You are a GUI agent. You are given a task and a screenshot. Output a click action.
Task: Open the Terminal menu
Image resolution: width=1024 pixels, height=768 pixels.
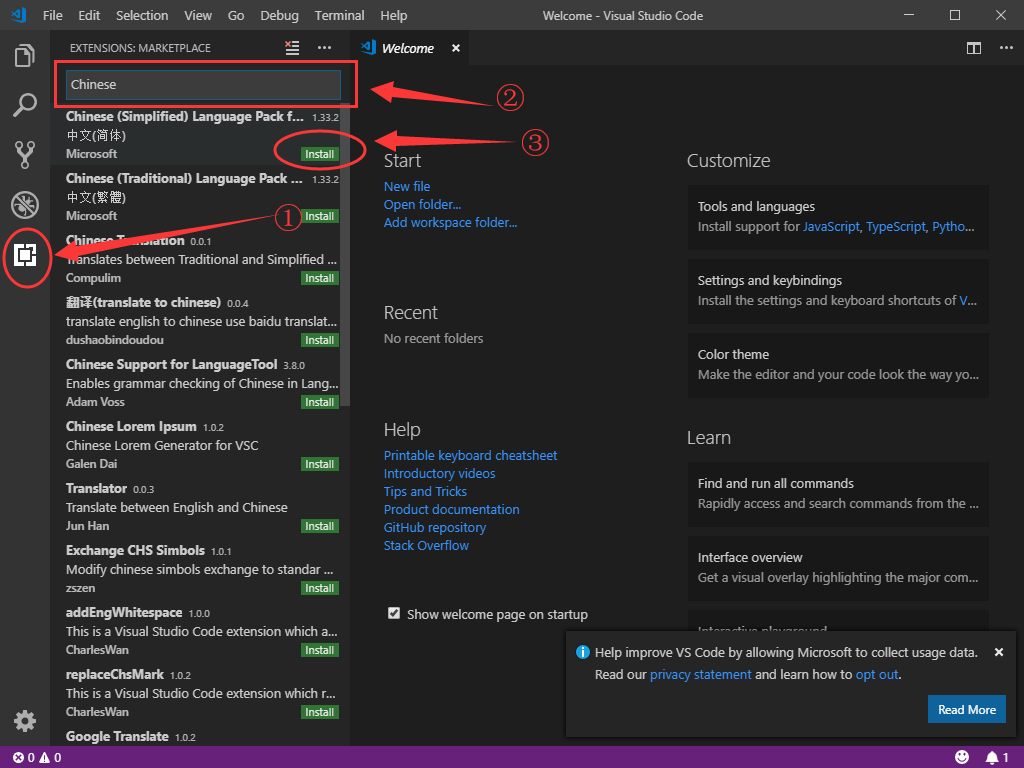339,16
